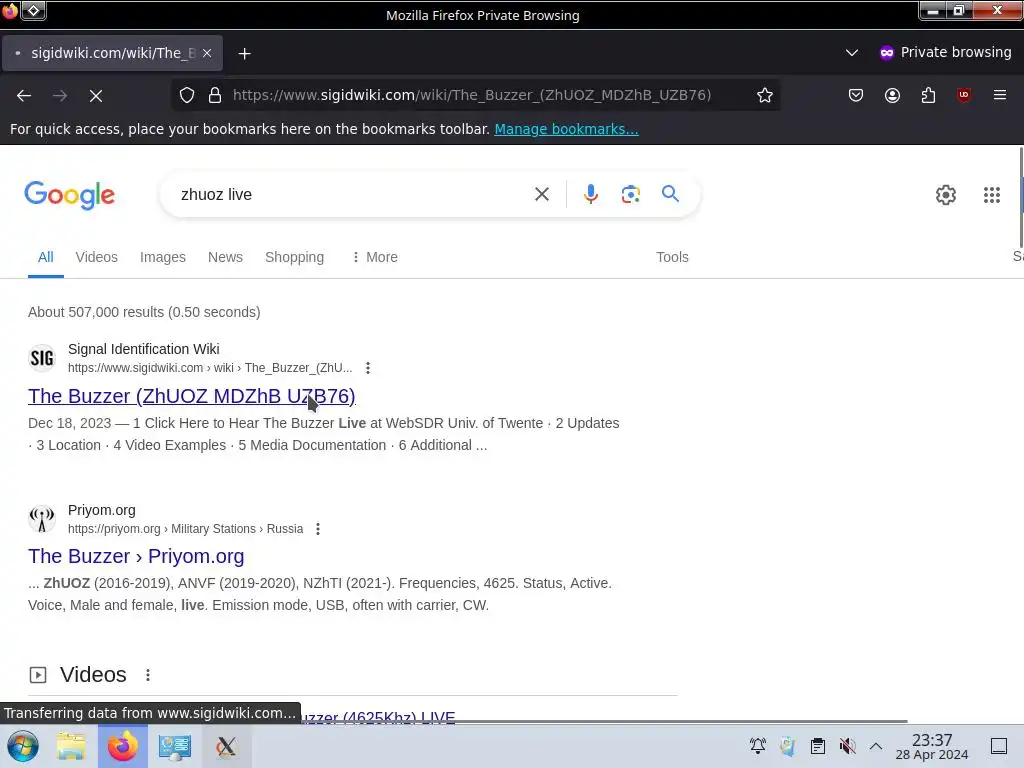Click Signal Identification Wiki site name

pyautogui.click(x=144, y=349)
